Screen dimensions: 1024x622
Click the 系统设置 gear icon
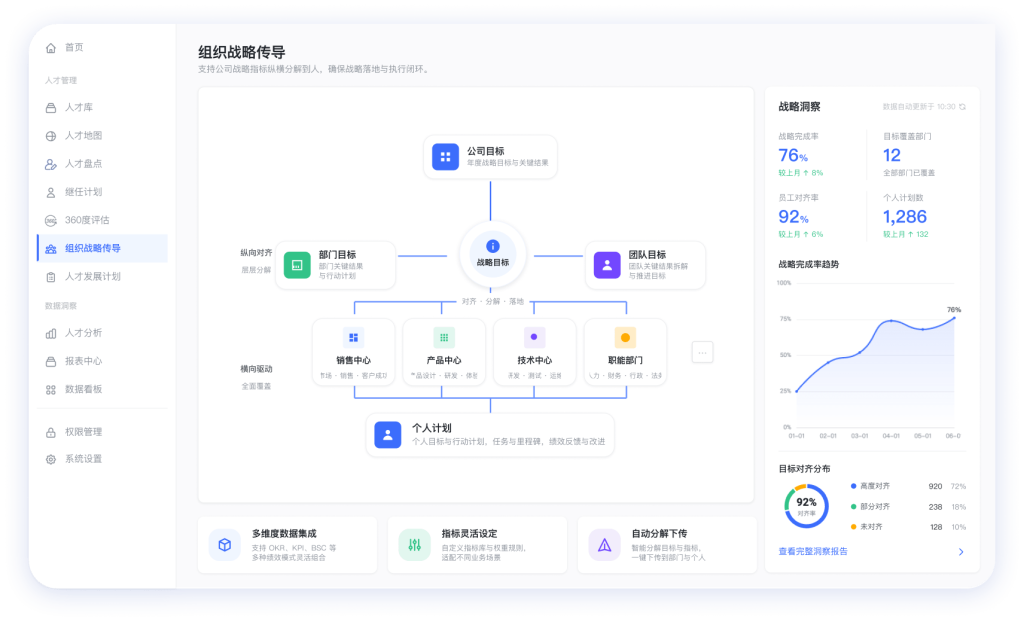tap(51, 459)
